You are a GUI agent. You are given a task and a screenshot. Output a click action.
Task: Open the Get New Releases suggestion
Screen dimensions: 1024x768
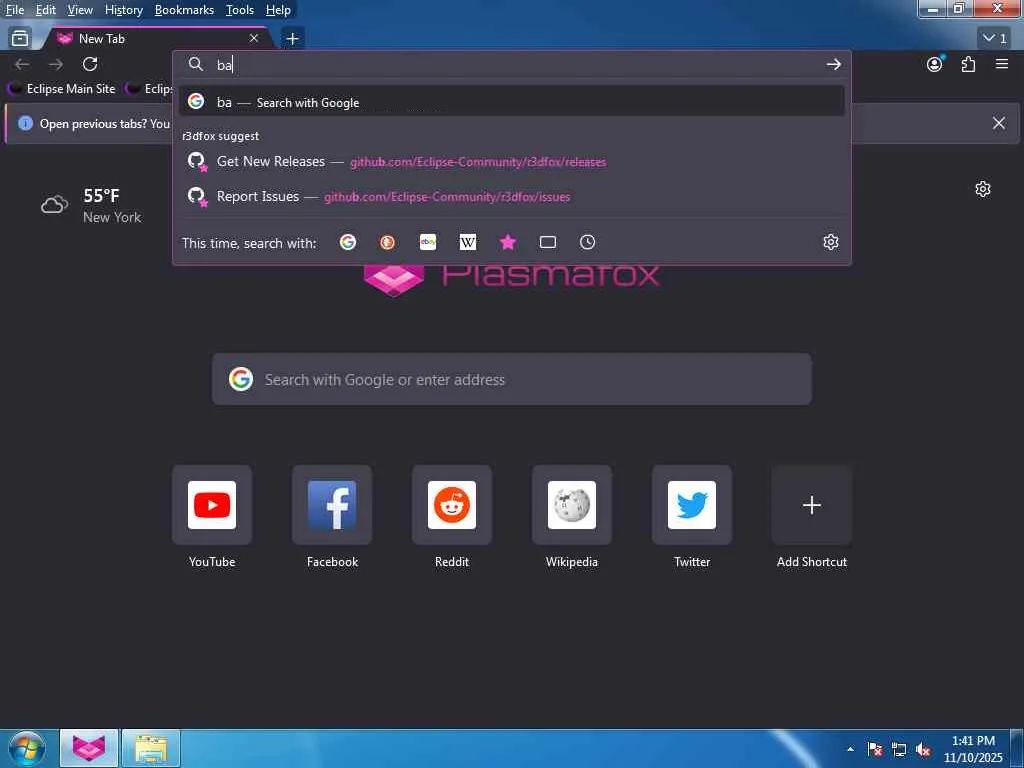tap(511, 161)
